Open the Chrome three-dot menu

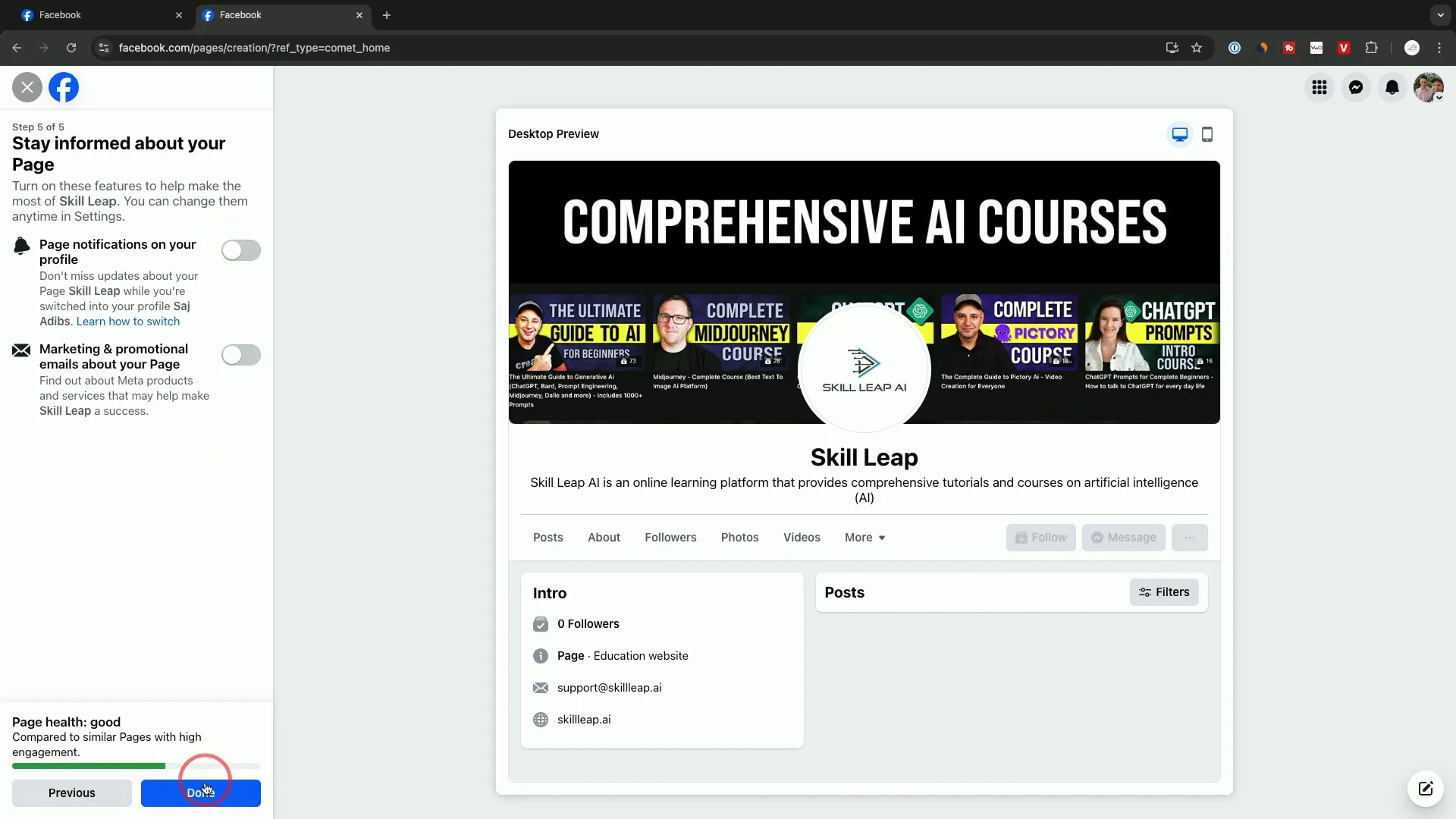tap(1439, 48)
